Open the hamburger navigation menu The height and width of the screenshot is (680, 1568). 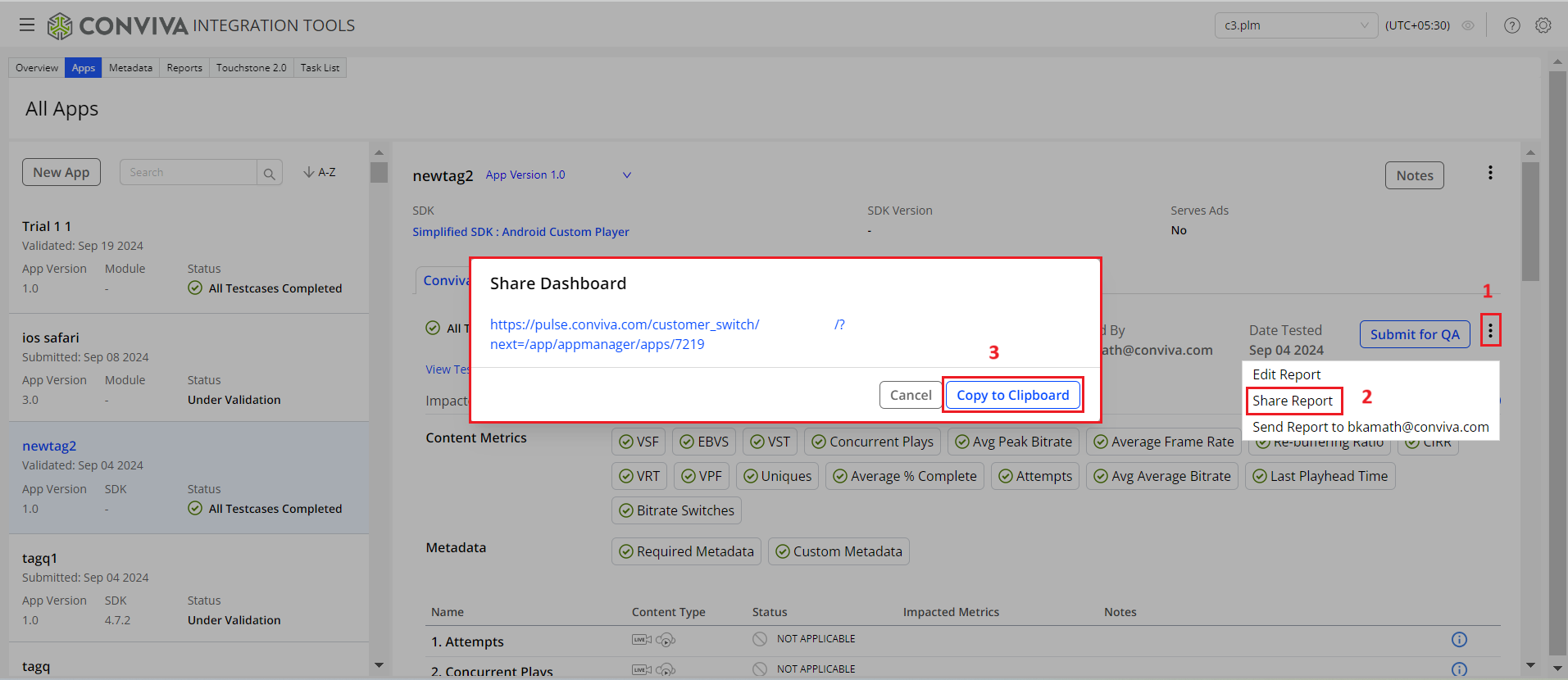tap(27, 25)
